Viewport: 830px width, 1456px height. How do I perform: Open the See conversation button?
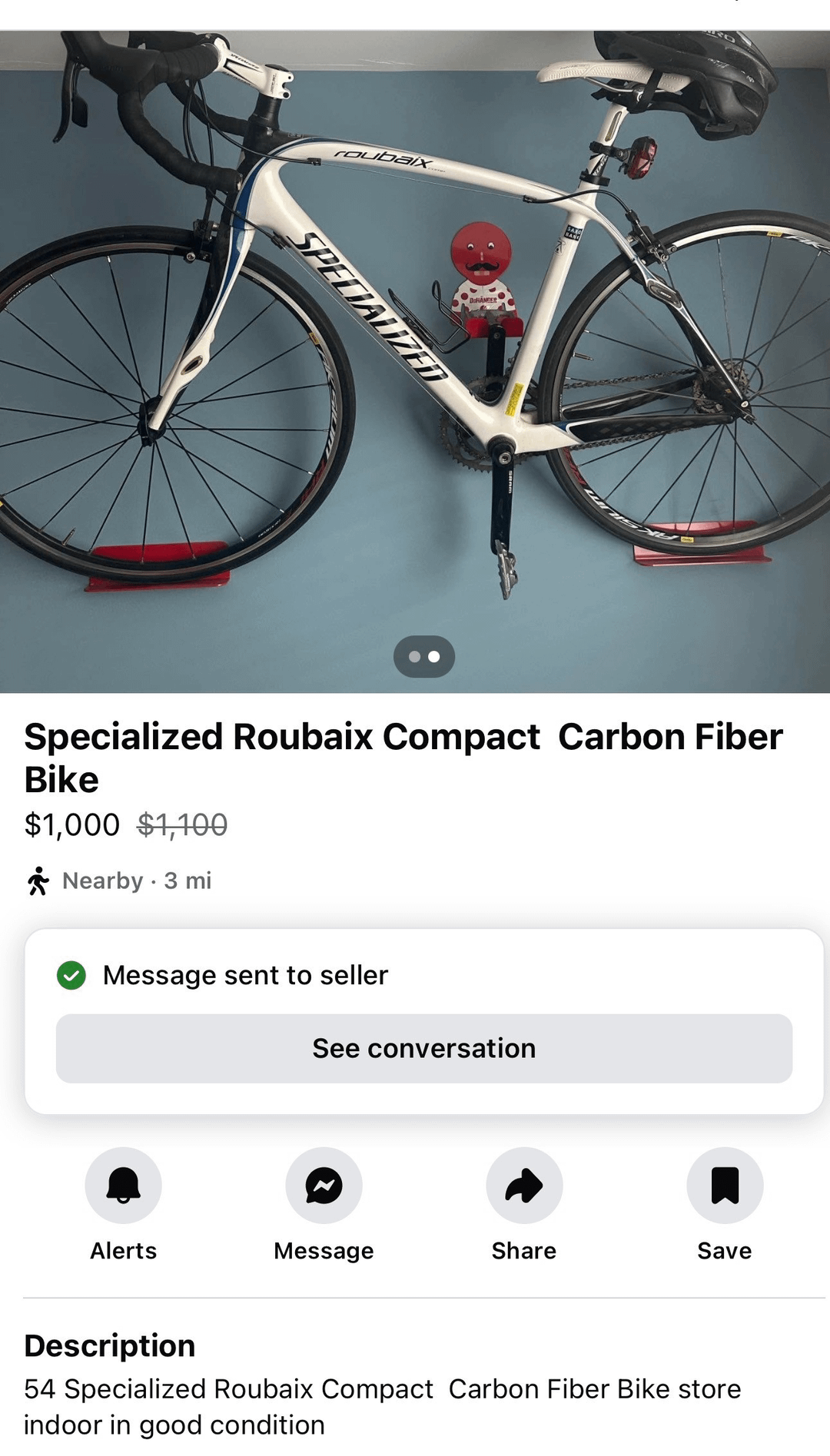pyautogui.click(x=424, y=1049)
